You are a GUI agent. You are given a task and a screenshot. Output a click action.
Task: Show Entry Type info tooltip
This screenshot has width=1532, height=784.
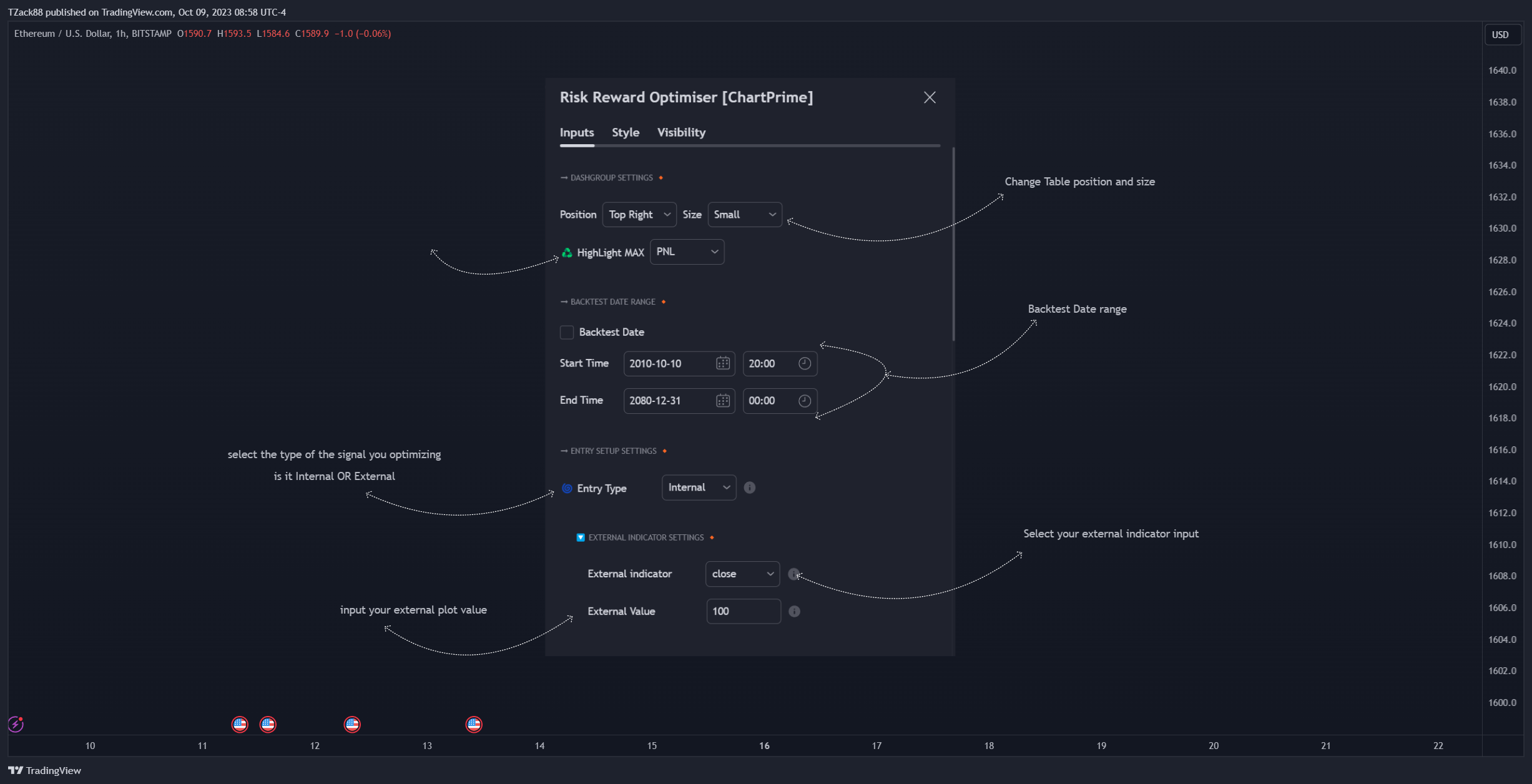pos(749,488)
